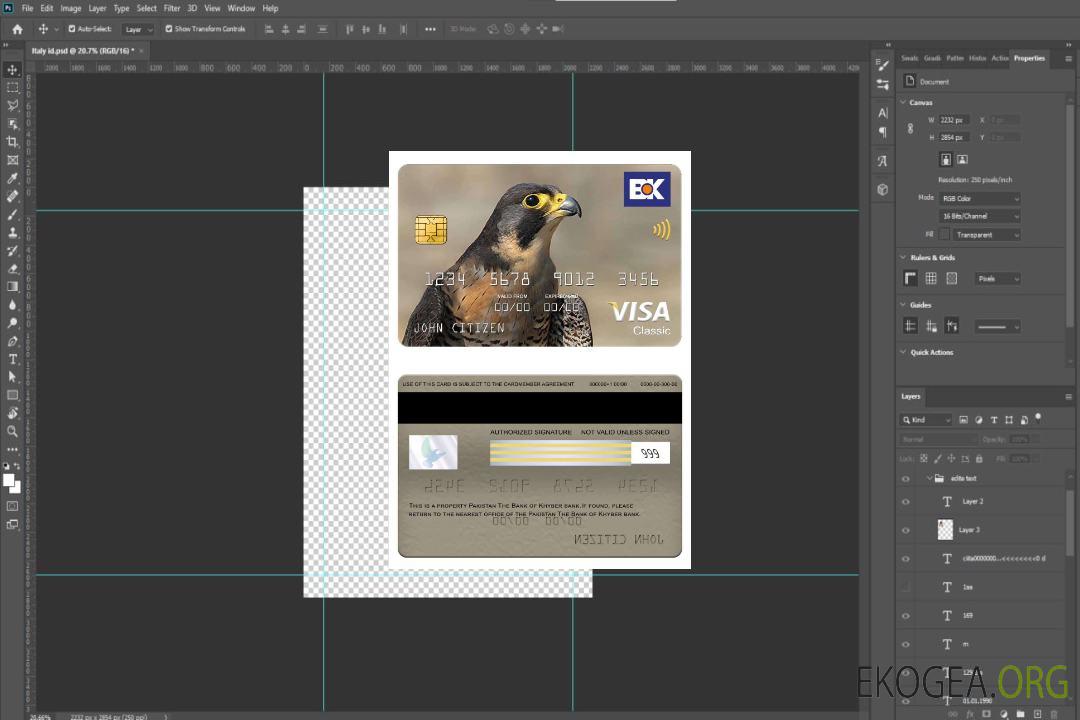Open the Paragraph panel icon

pos(883,132)
